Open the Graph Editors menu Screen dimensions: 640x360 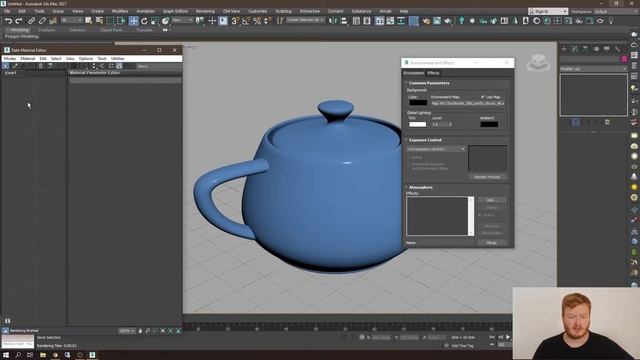pos(176,11)
